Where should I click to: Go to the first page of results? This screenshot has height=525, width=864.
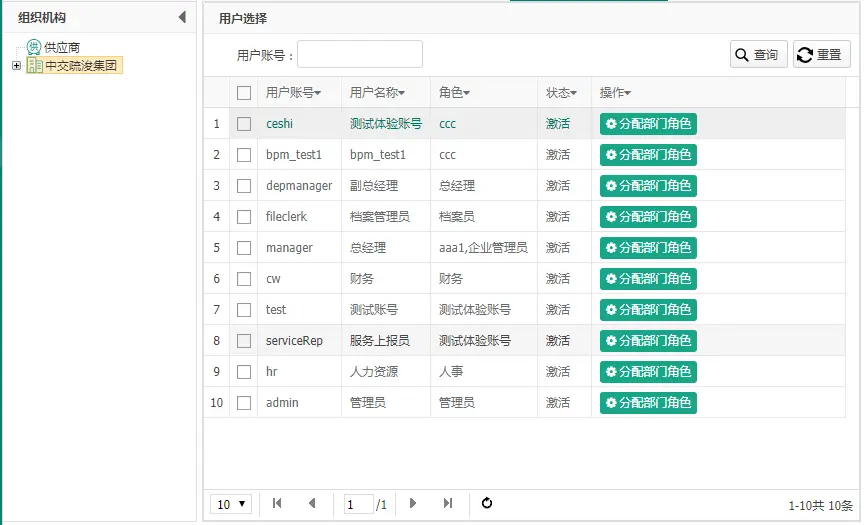(x=277, y=503)
